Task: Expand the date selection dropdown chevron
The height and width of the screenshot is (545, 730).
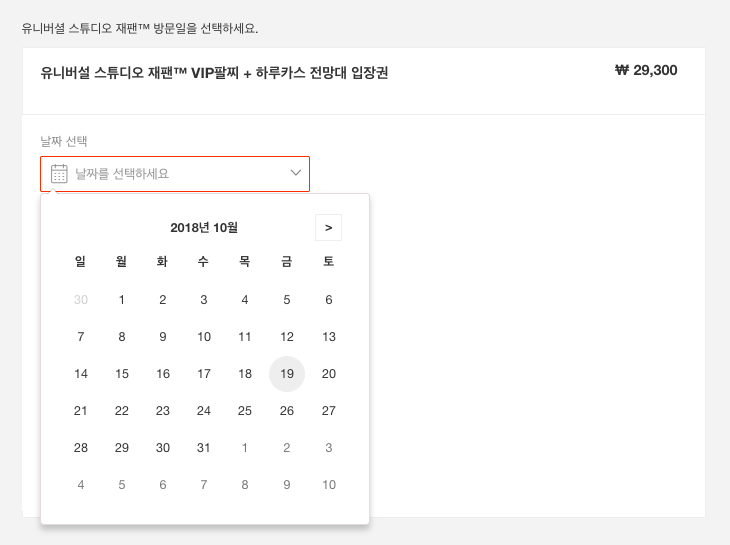Action: (x=296, y=173)
